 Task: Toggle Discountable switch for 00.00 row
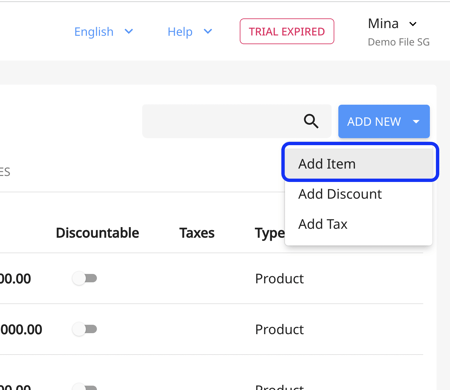(x=85, y=278)
